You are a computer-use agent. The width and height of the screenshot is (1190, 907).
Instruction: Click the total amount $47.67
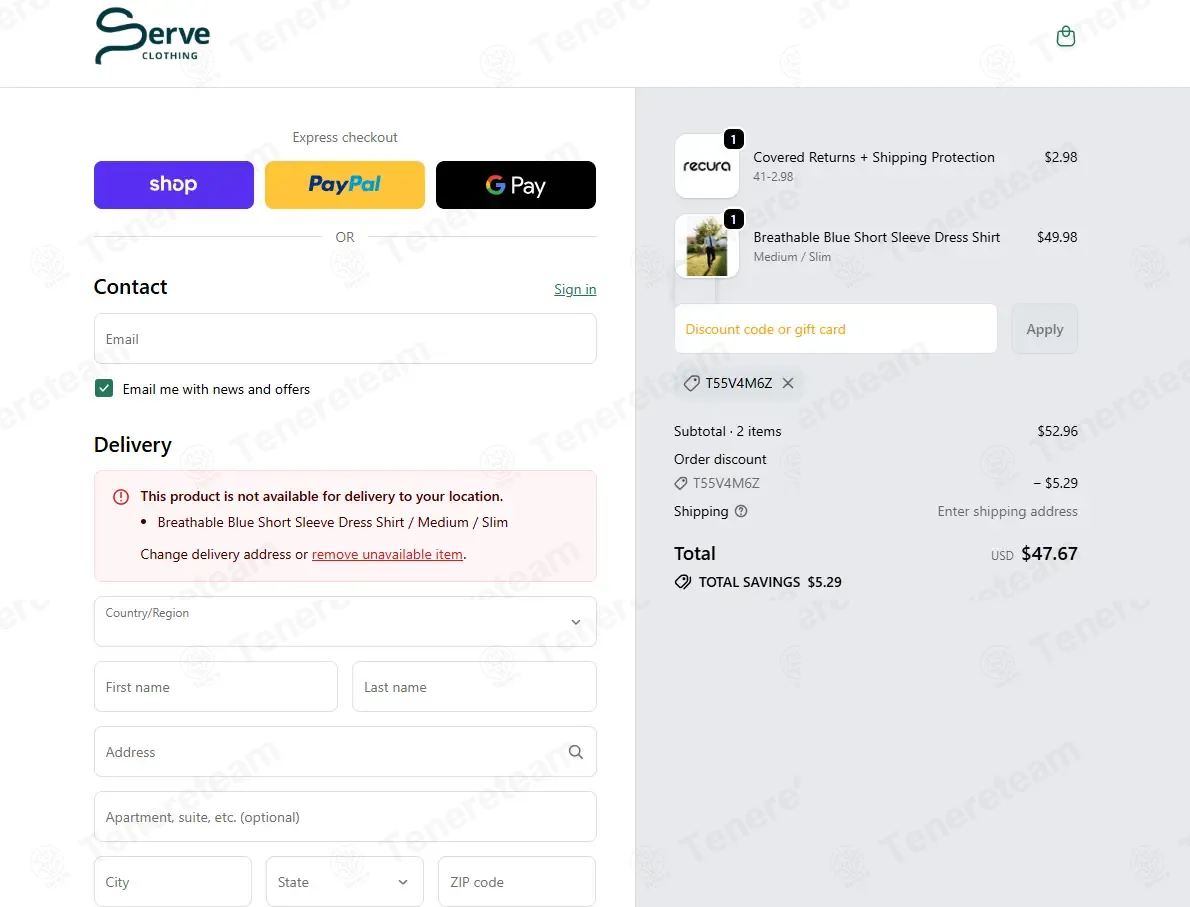(x=1050, y=554)
